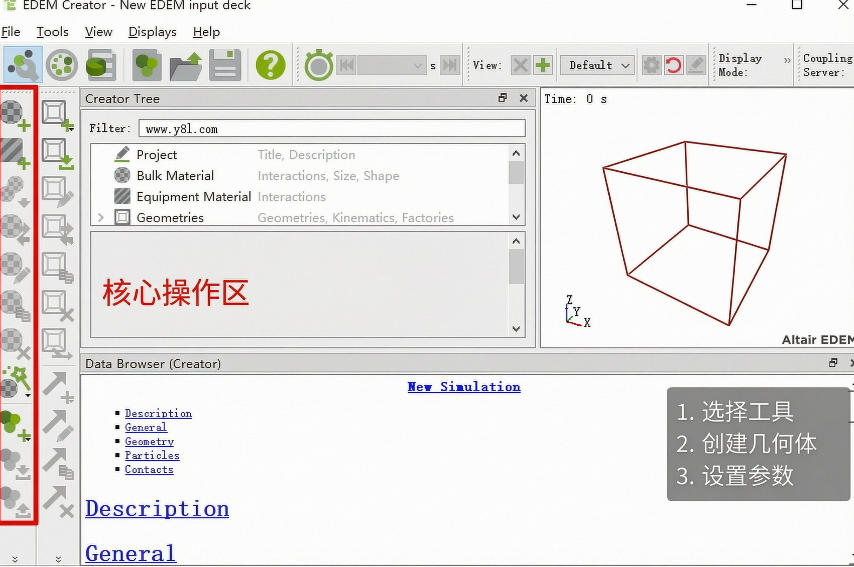The height and width of the screenshot is (567, 854).
Task: Expand toolbar overflow next to Display Mode
Action: [x=786, y=60]
